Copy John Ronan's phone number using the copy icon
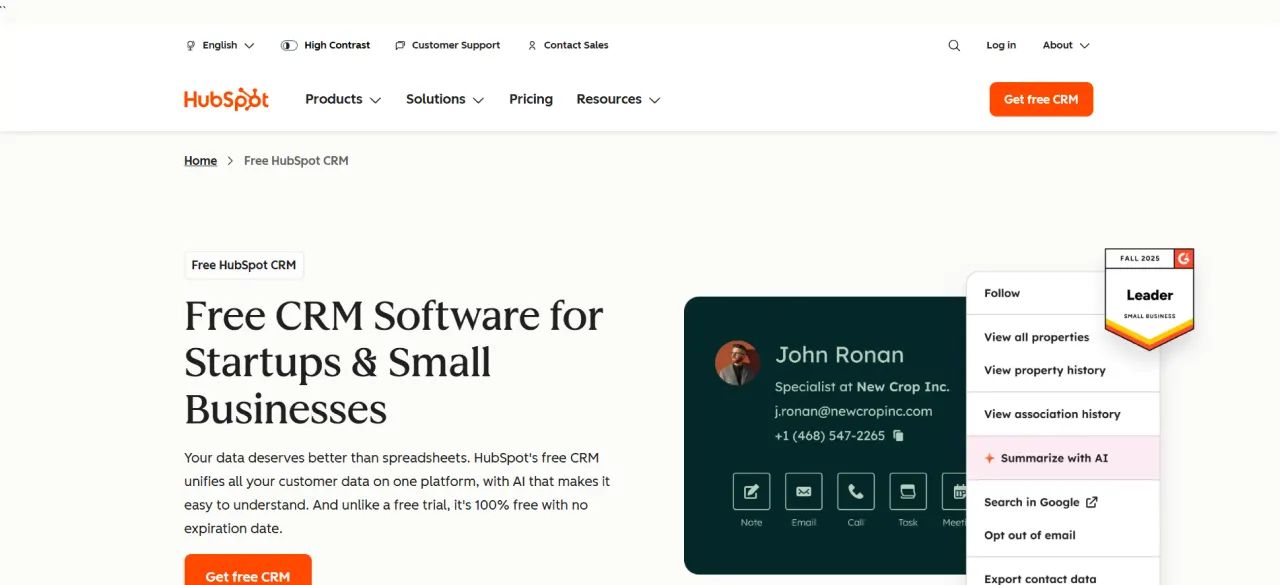 tap(897, 436)
